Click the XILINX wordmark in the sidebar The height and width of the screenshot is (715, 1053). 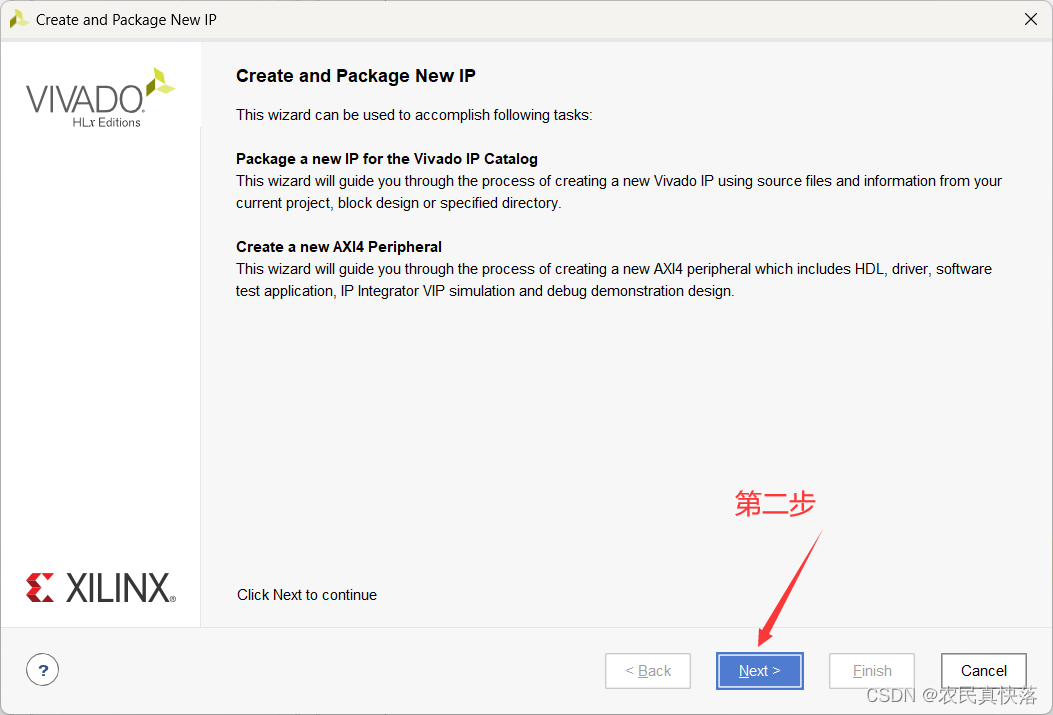tap(120, 588)
